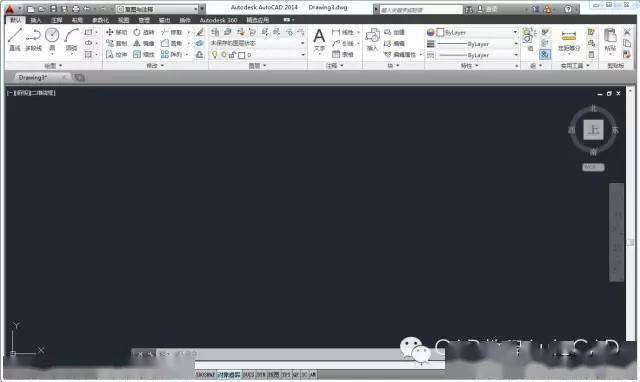Select the Circle (圆) tool
This screenshot has width=640, height=382.
point(52,39)
